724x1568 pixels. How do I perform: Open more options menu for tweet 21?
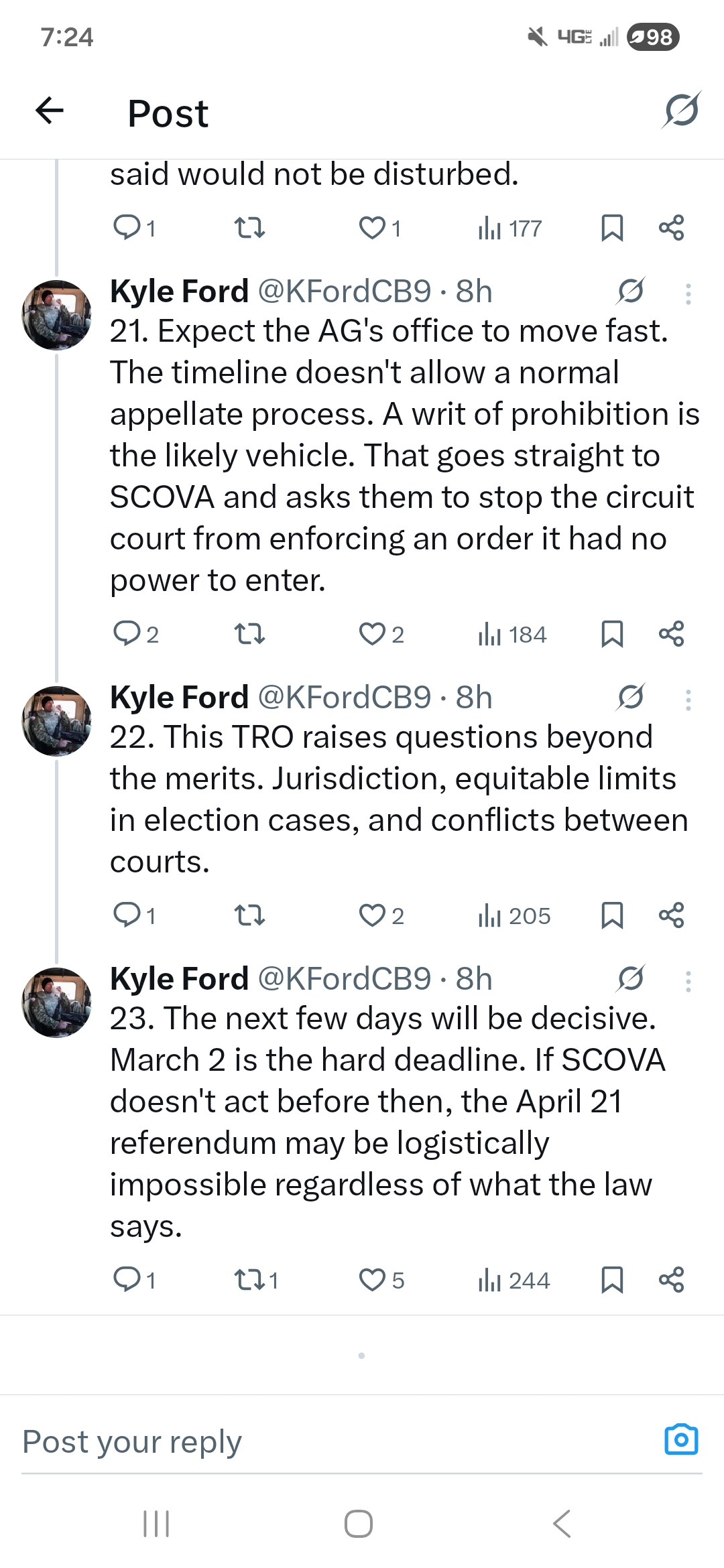[x=688, y=293]
